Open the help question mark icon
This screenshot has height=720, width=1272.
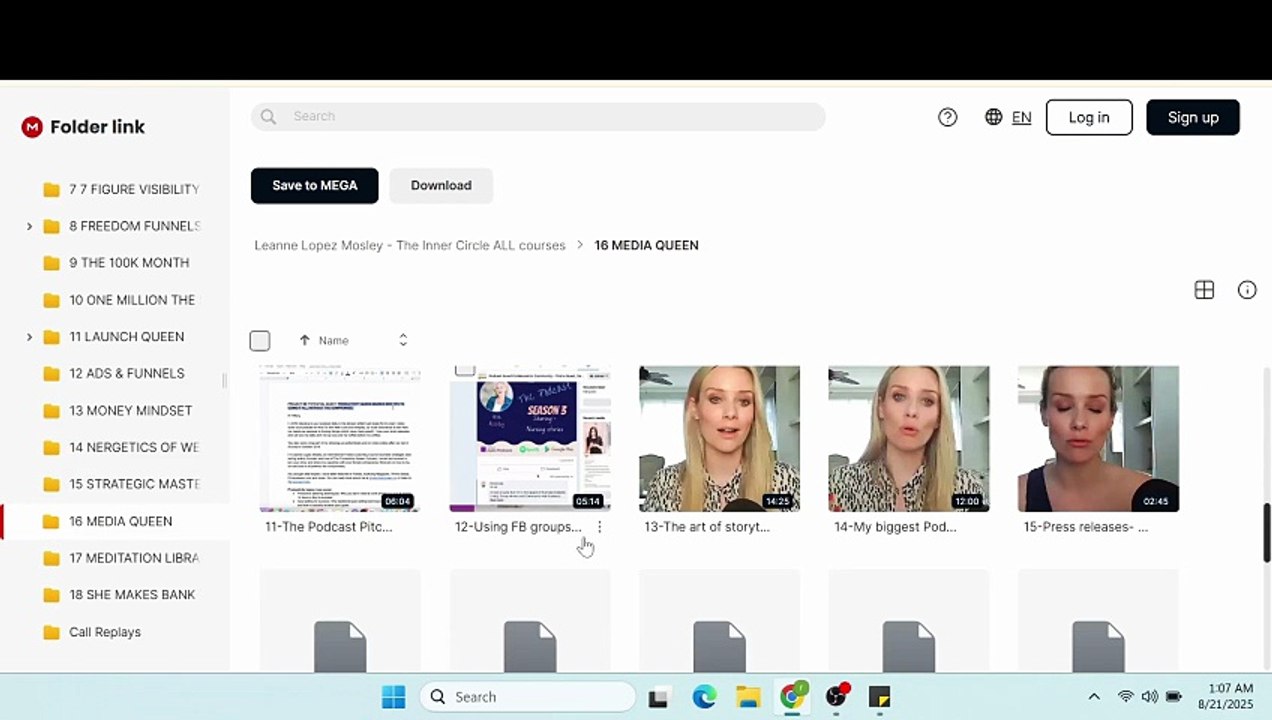(948, 117)
